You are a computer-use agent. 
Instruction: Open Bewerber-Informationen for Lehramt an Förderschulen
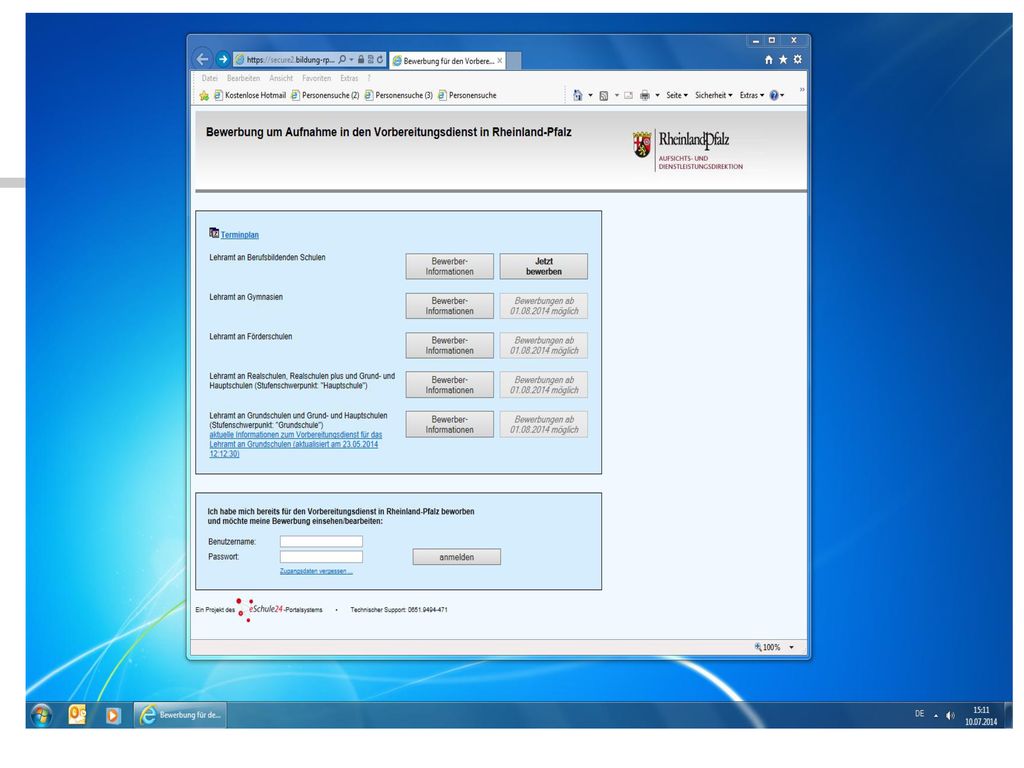pos(449,345)
